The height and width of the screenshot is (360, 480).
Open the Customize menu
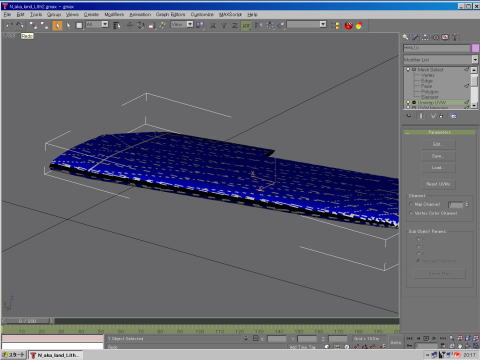click(x=202, y=14)
